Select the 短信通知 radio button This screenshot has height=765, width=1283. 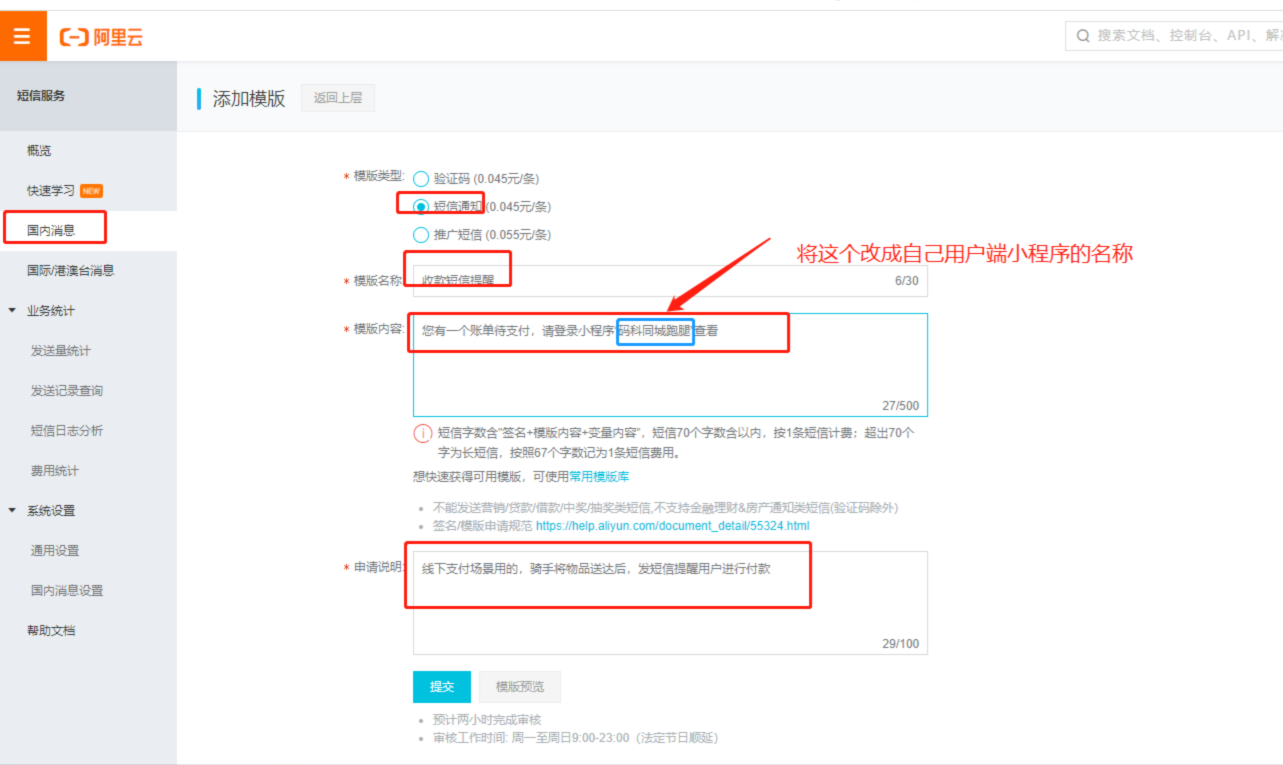(421, 207)
